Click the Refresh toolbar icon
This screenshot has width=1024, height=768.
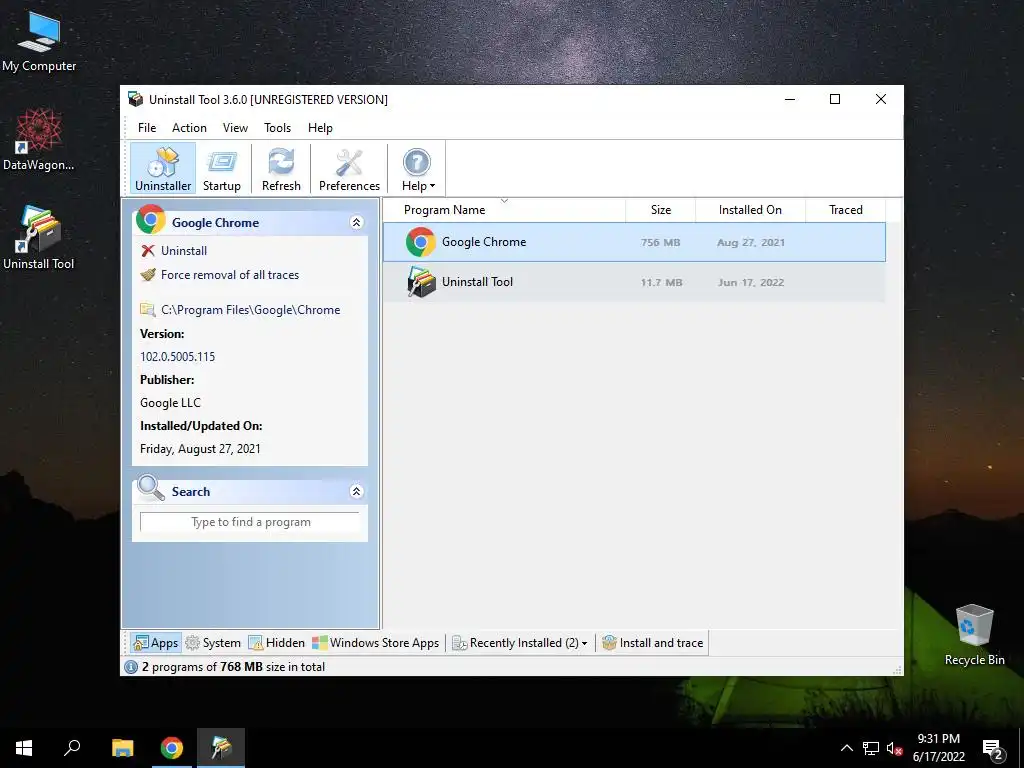tap(281, 168)
